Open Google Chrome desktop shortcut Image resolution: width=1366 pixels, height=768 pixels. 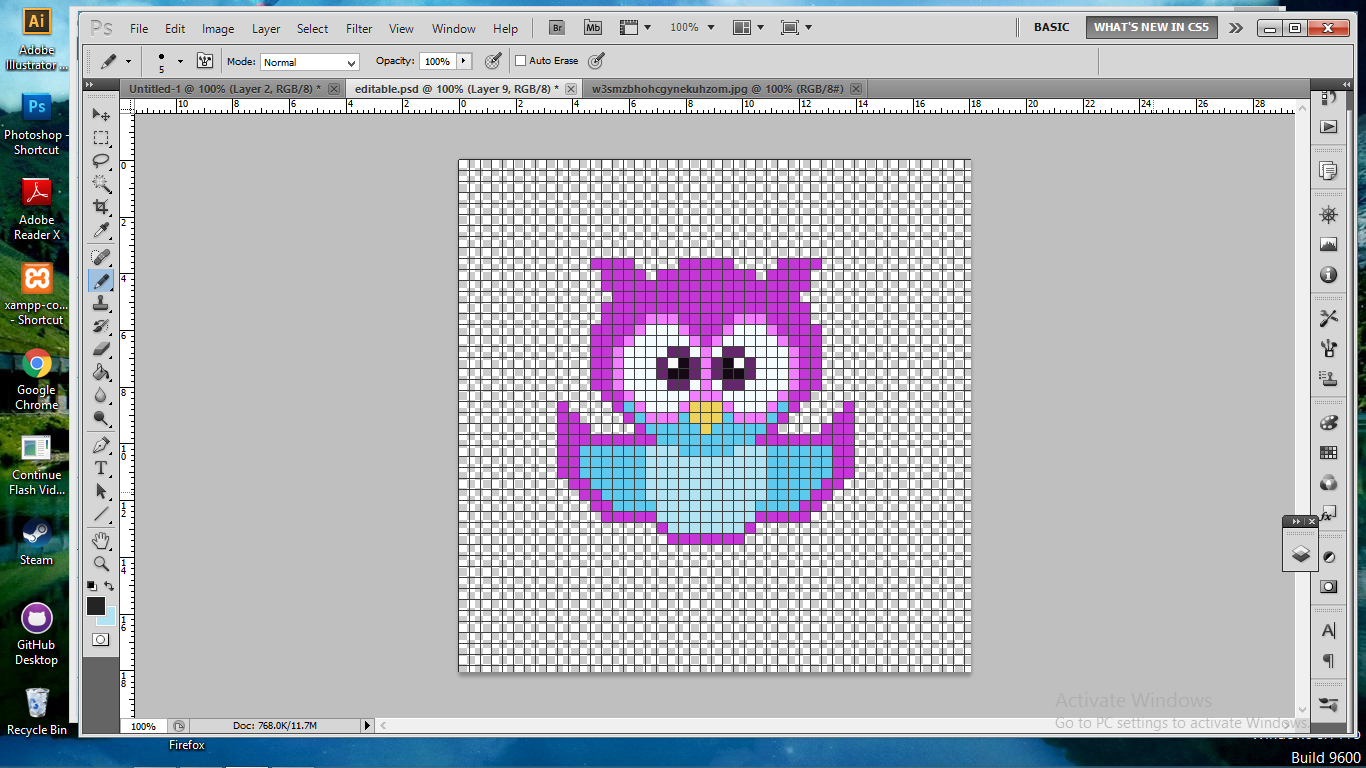coord(37,379)
